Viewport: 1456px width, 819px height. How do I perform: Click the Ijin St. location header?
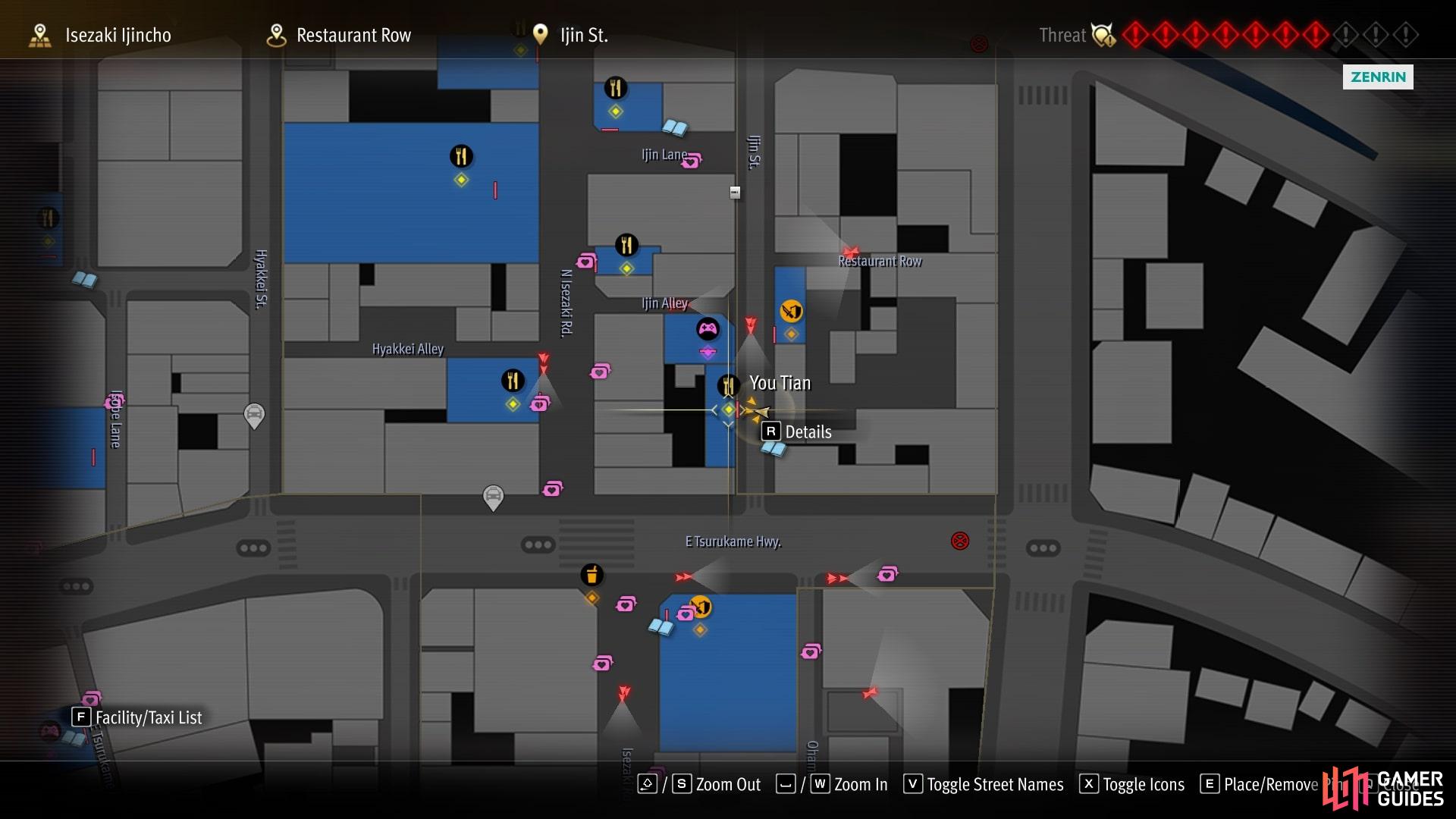pyautogui.click(x=584, y=35)
